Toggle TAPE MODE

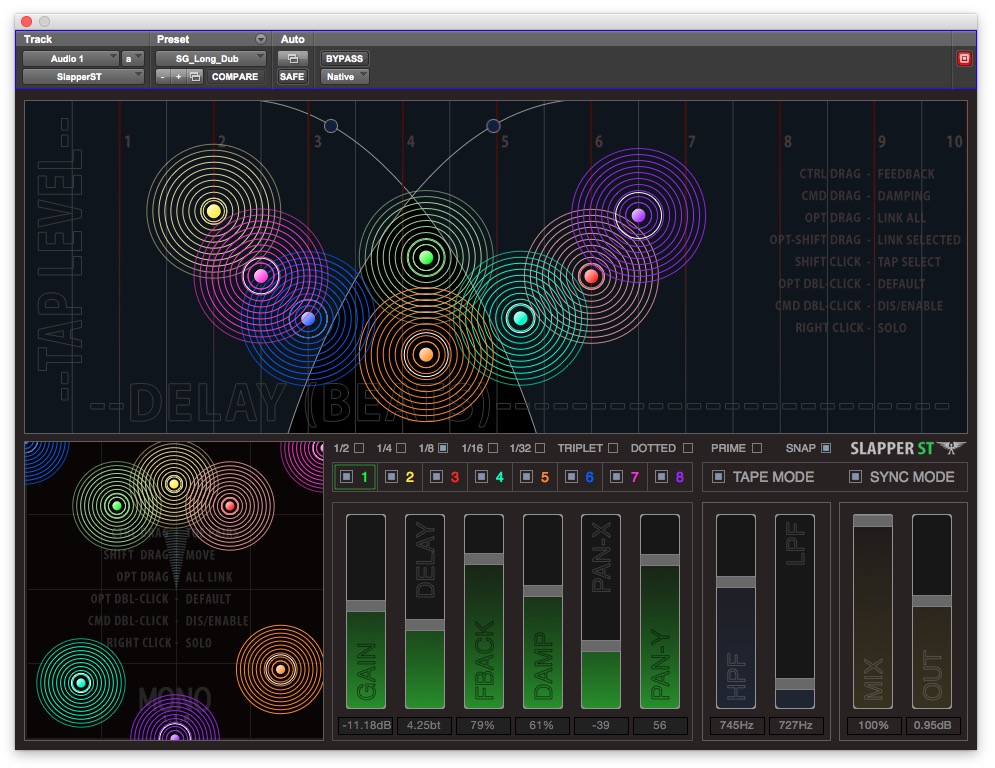point(718,477)
